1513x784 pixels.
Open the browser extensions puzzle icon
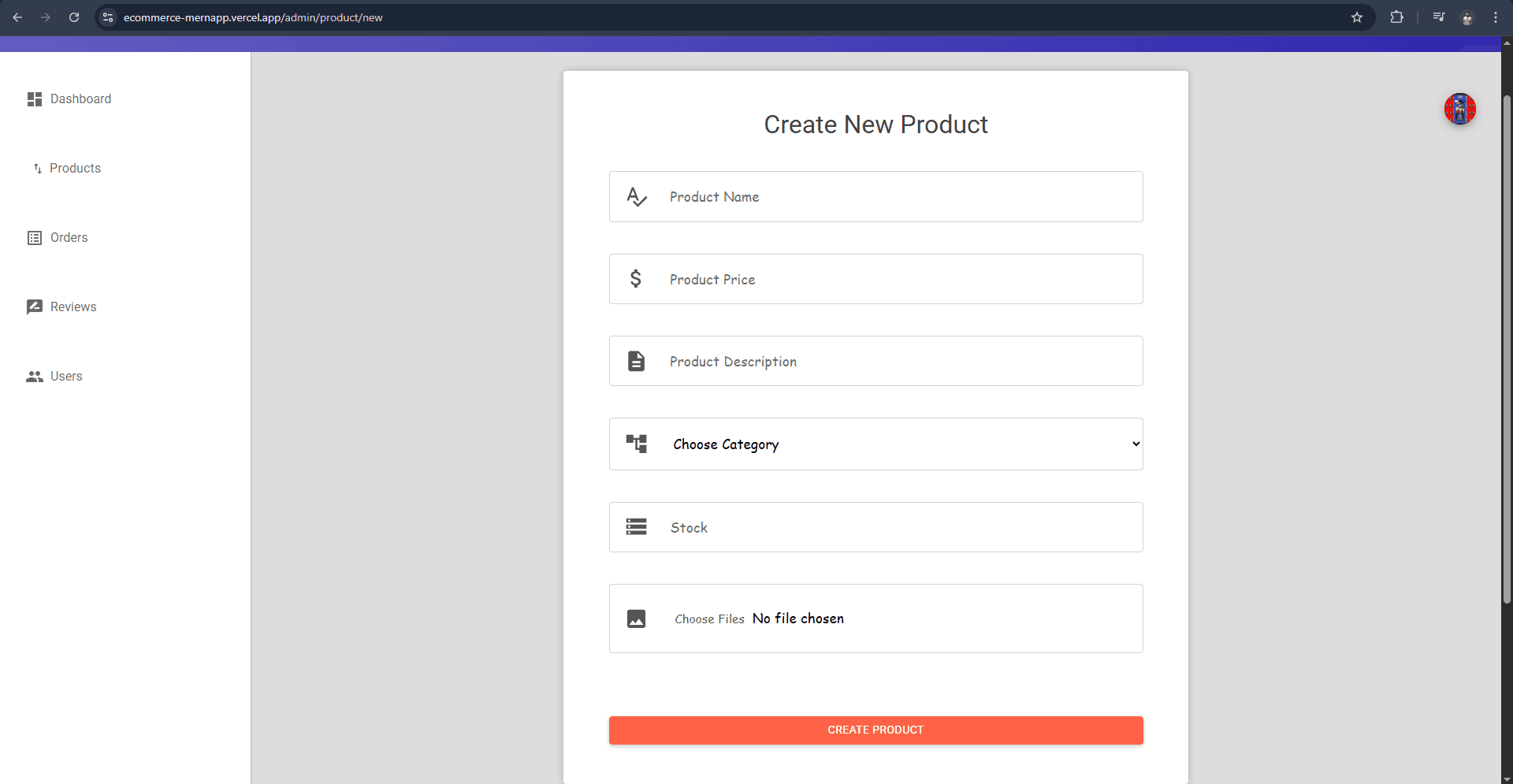(x=1396, y=17)
